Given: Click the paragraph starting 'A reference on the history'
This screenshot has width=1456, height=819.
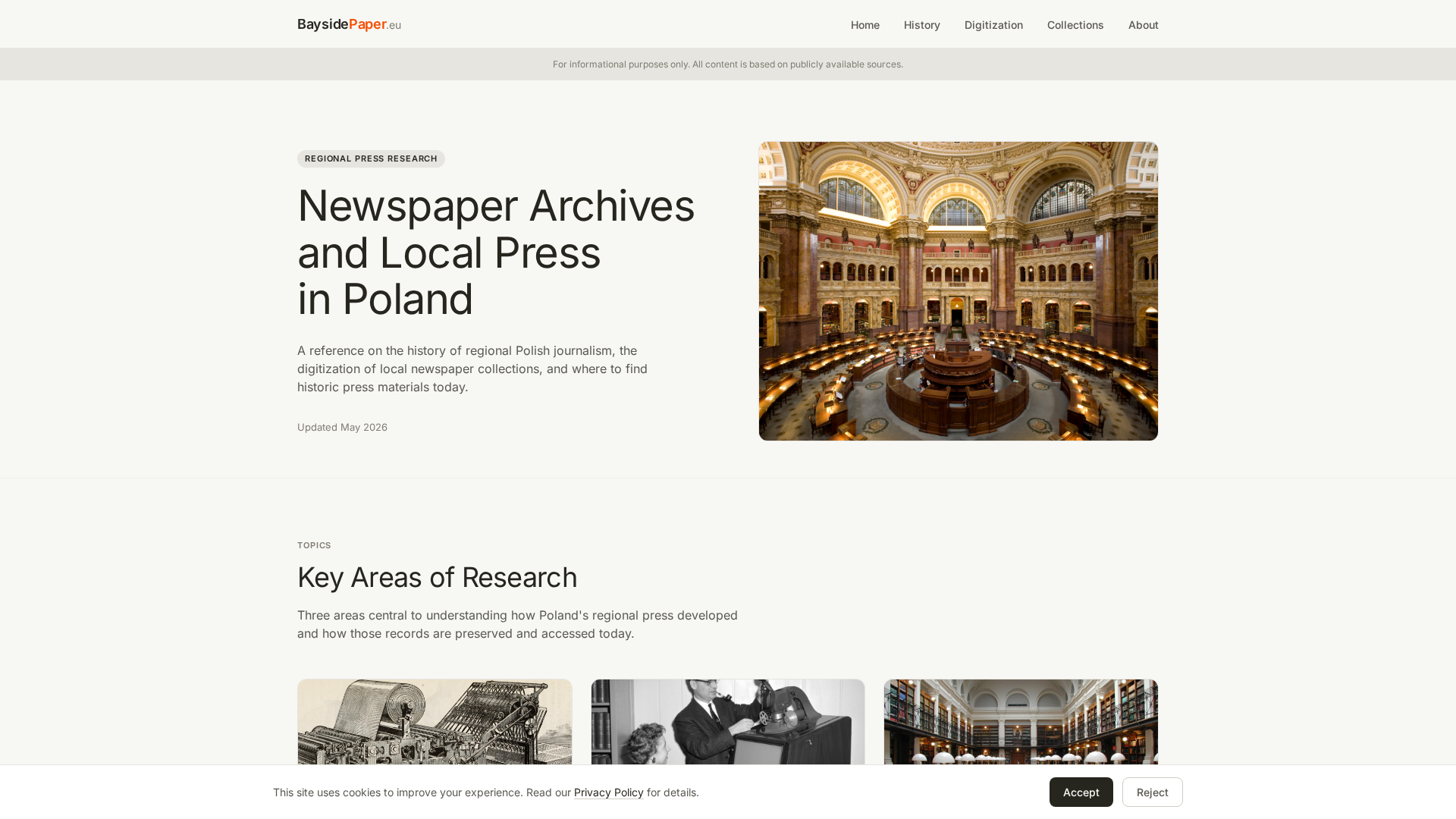Looking at the screenshot, I should 472,369.
